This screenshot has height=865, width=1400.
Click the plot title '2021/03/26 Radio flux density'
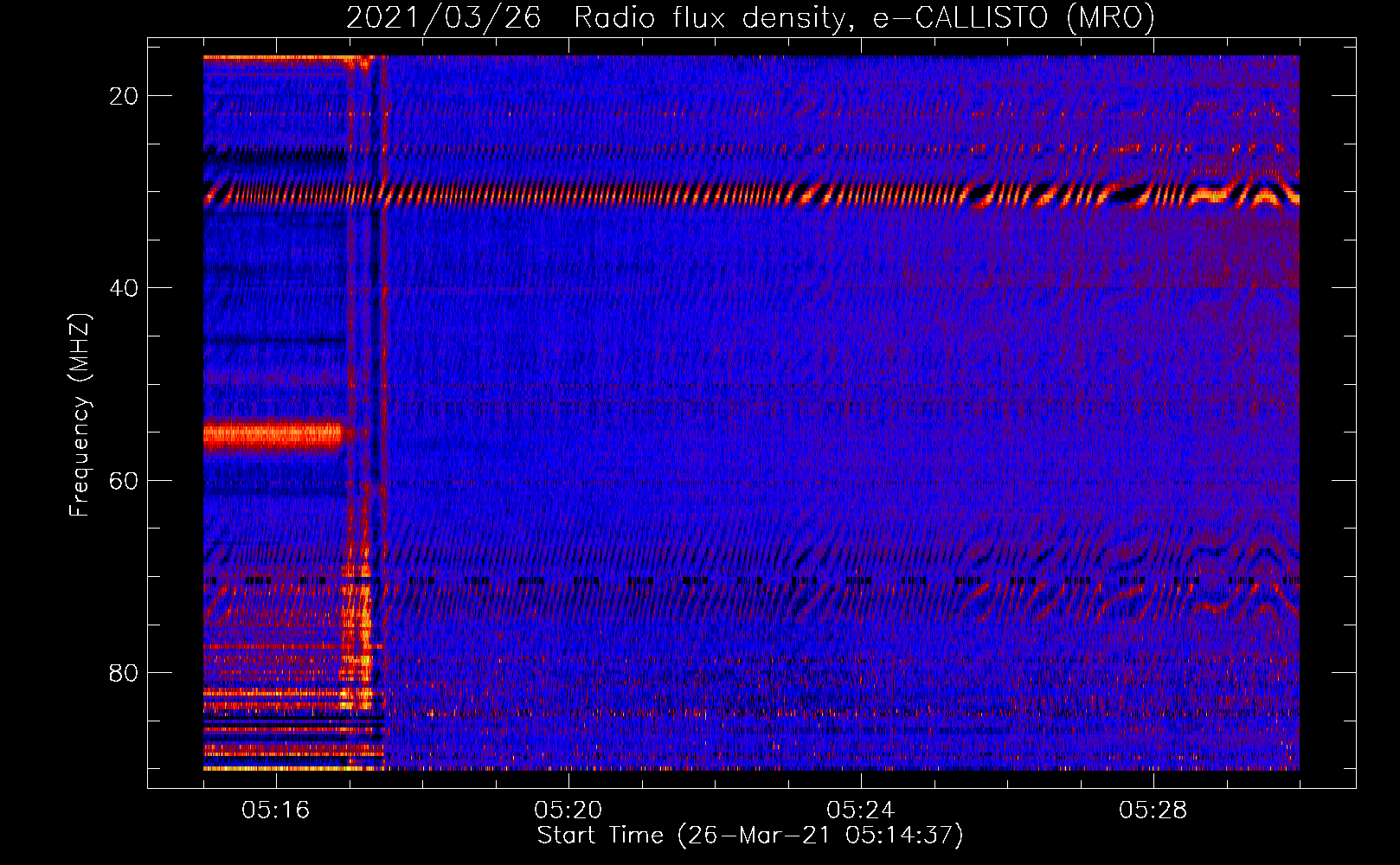click(750, 18)
